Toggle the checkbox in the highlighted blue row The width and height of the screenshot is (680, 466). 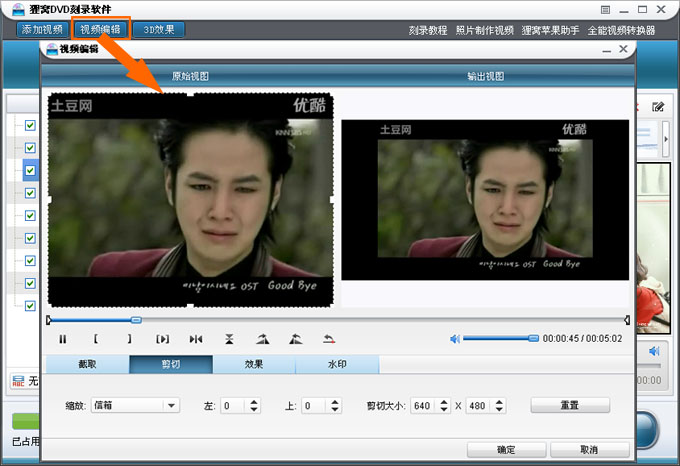coord(30,170)
